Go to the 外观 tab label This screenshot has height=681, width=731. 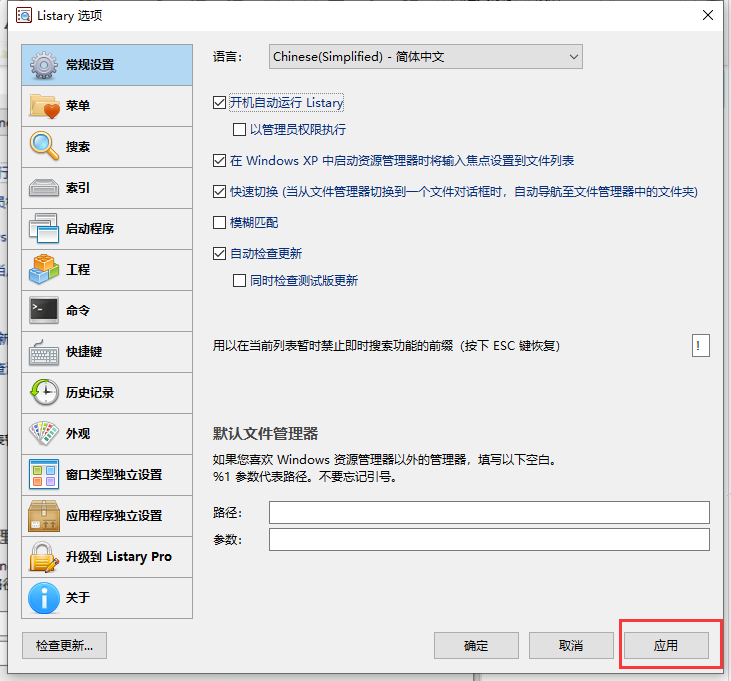pos(77,433)
